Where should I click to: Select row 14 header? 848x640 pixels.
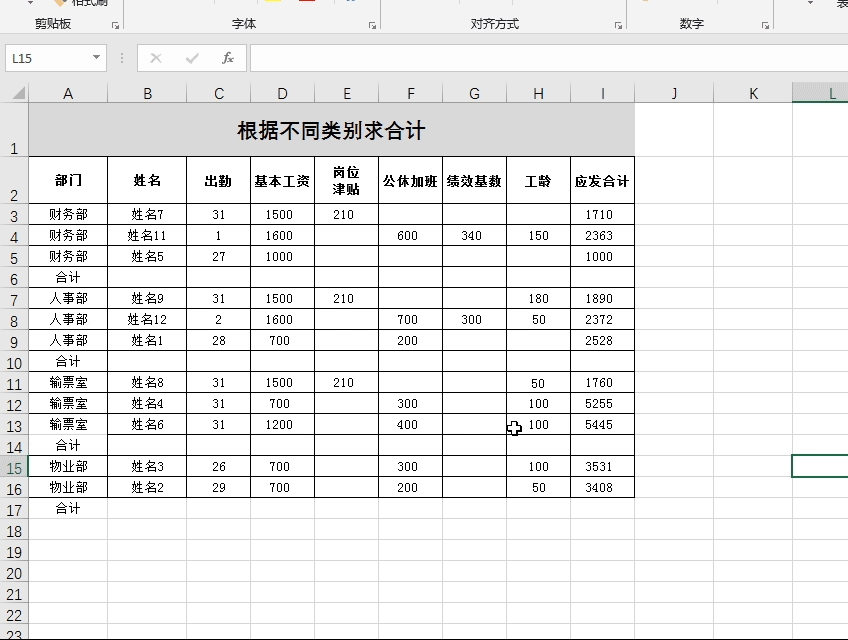click(x=14, y=446)
